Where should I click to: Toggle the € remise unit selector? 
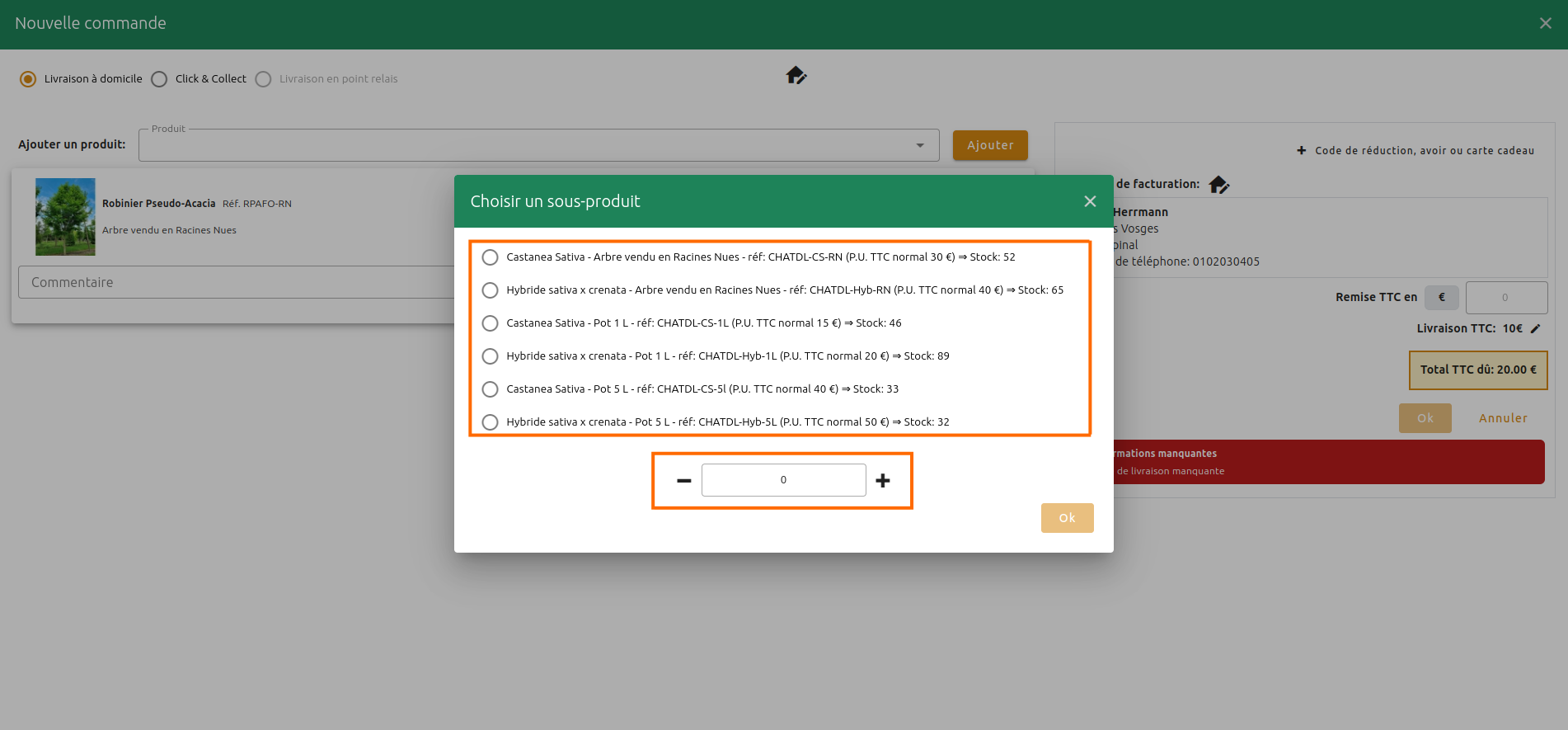(1441, 297)
